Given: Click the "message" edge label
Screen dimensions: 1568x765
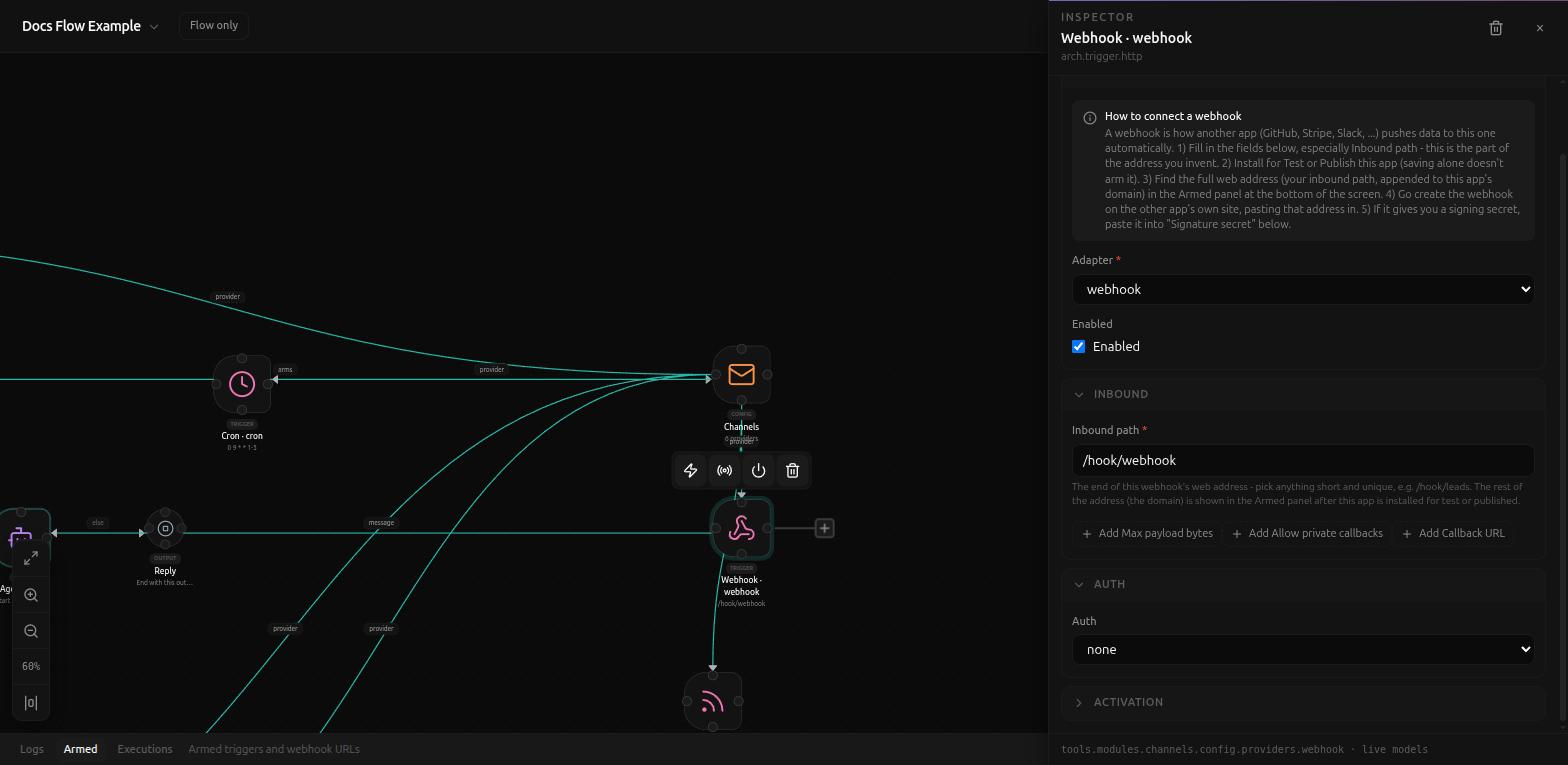Looking at the screenshot, I should (x=381, y=523).
